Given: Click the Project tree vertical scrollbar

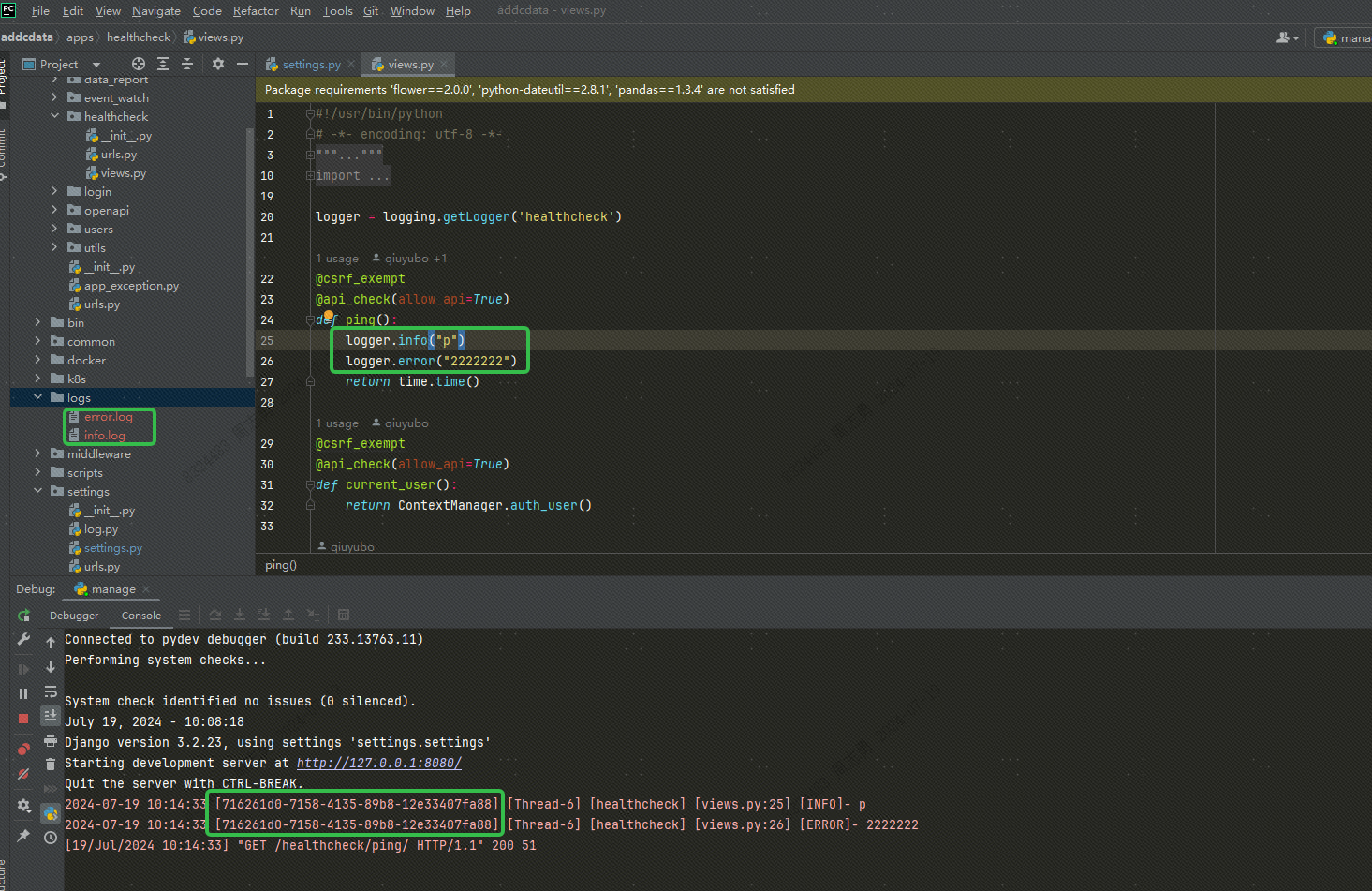Looking at the screenshot, I should 249,253.
